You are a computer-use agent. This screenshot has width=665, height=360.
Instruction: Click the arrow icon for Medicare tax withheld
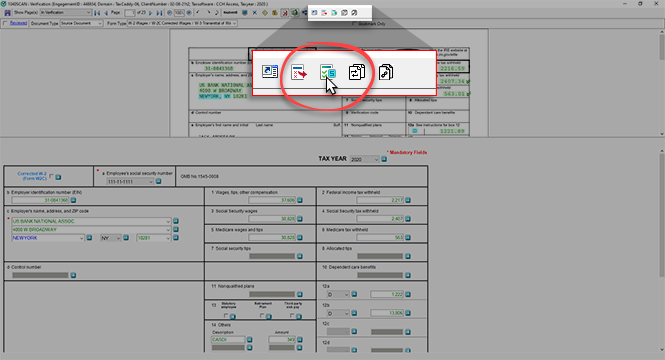(x=408, y=237)
